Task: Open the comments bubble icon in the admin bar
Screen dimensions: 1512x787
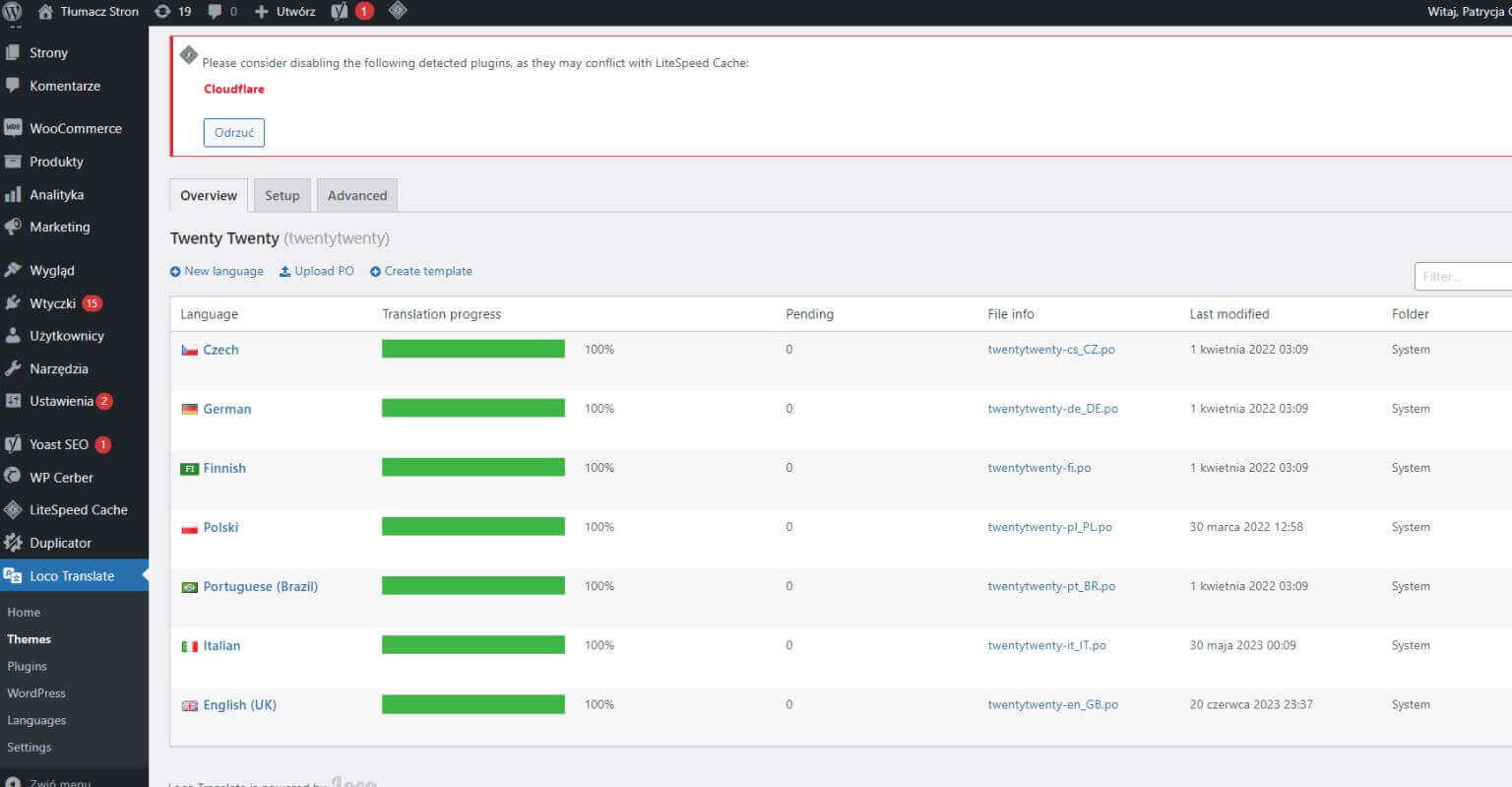Action: (x=215, y=12)
